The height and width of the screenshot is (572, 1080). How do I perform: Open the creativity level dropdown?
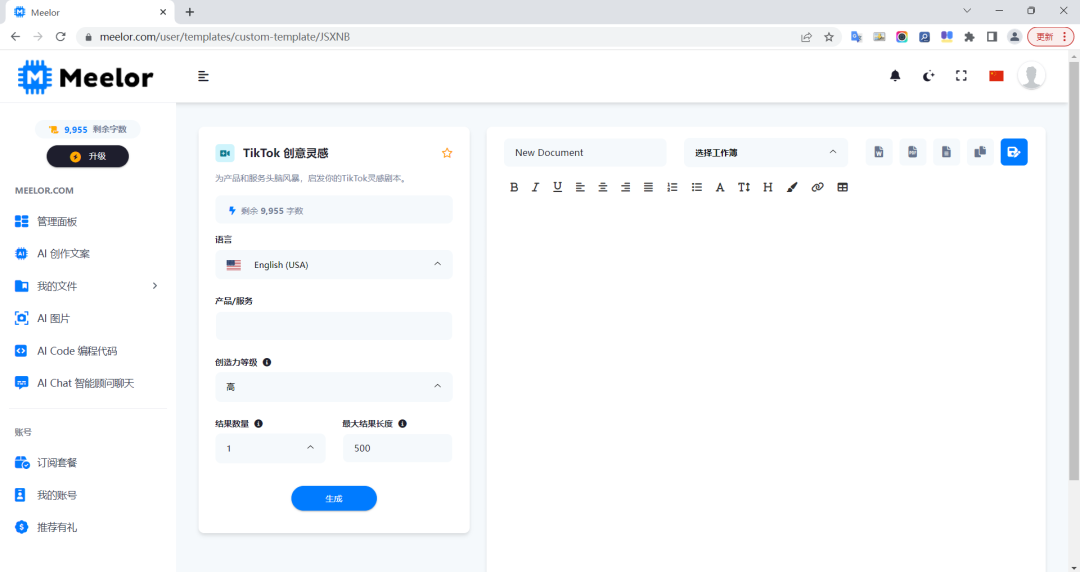[334, 387]
